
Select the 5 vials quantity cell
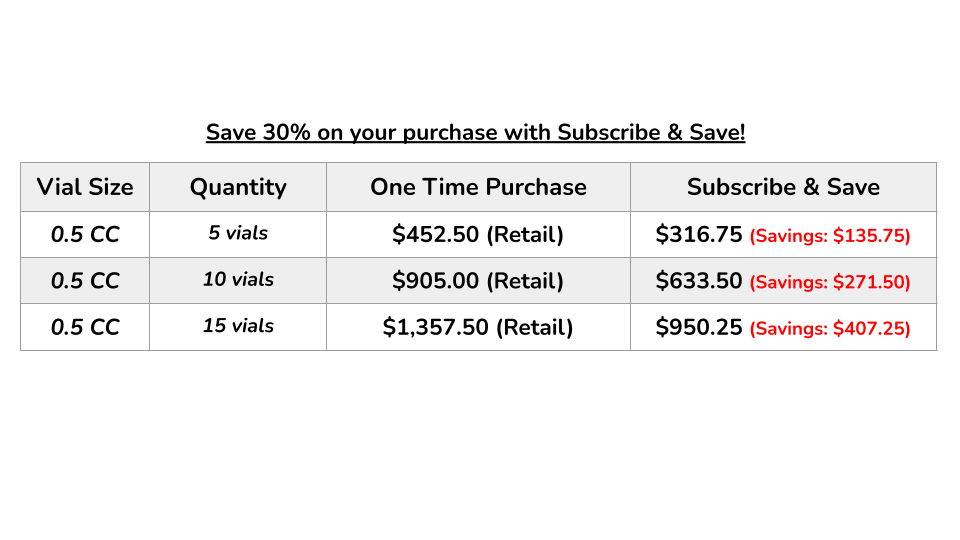[x=238, y=233]
